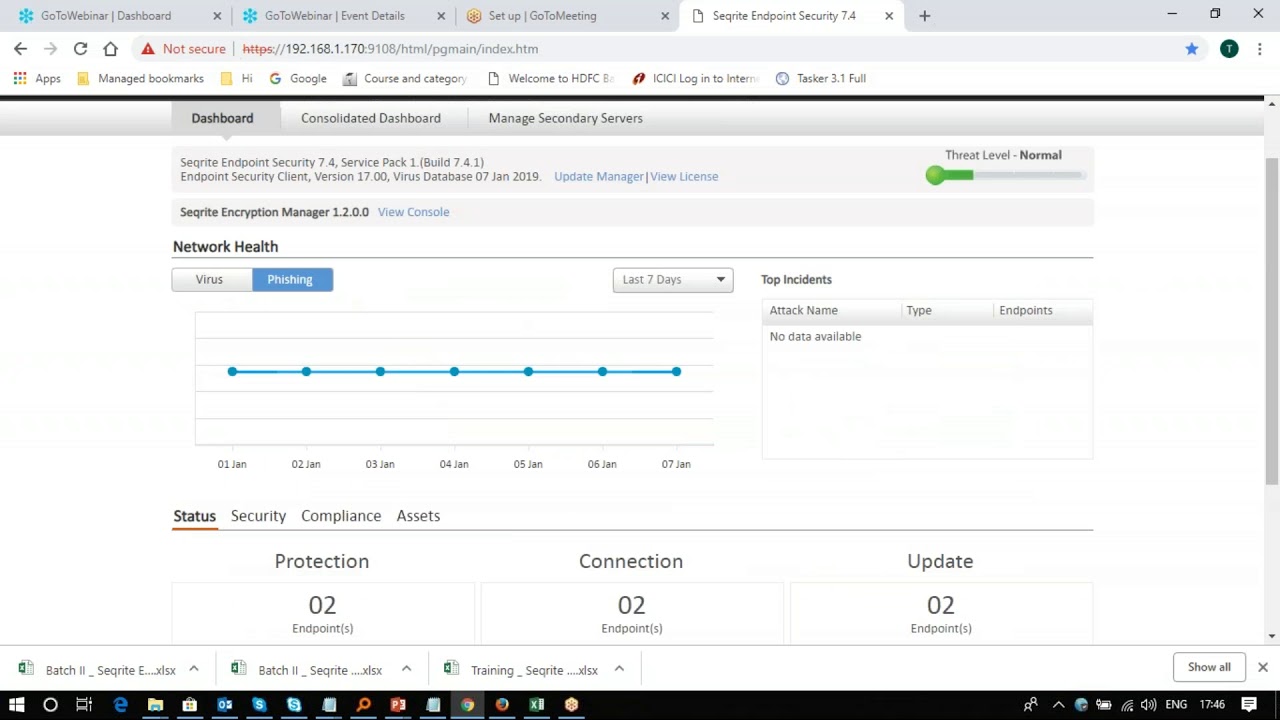Image resolution: width=1280 pixels, height=720 pixels.
Task: Open Task View on the taskbar
Action: [84, 704]
